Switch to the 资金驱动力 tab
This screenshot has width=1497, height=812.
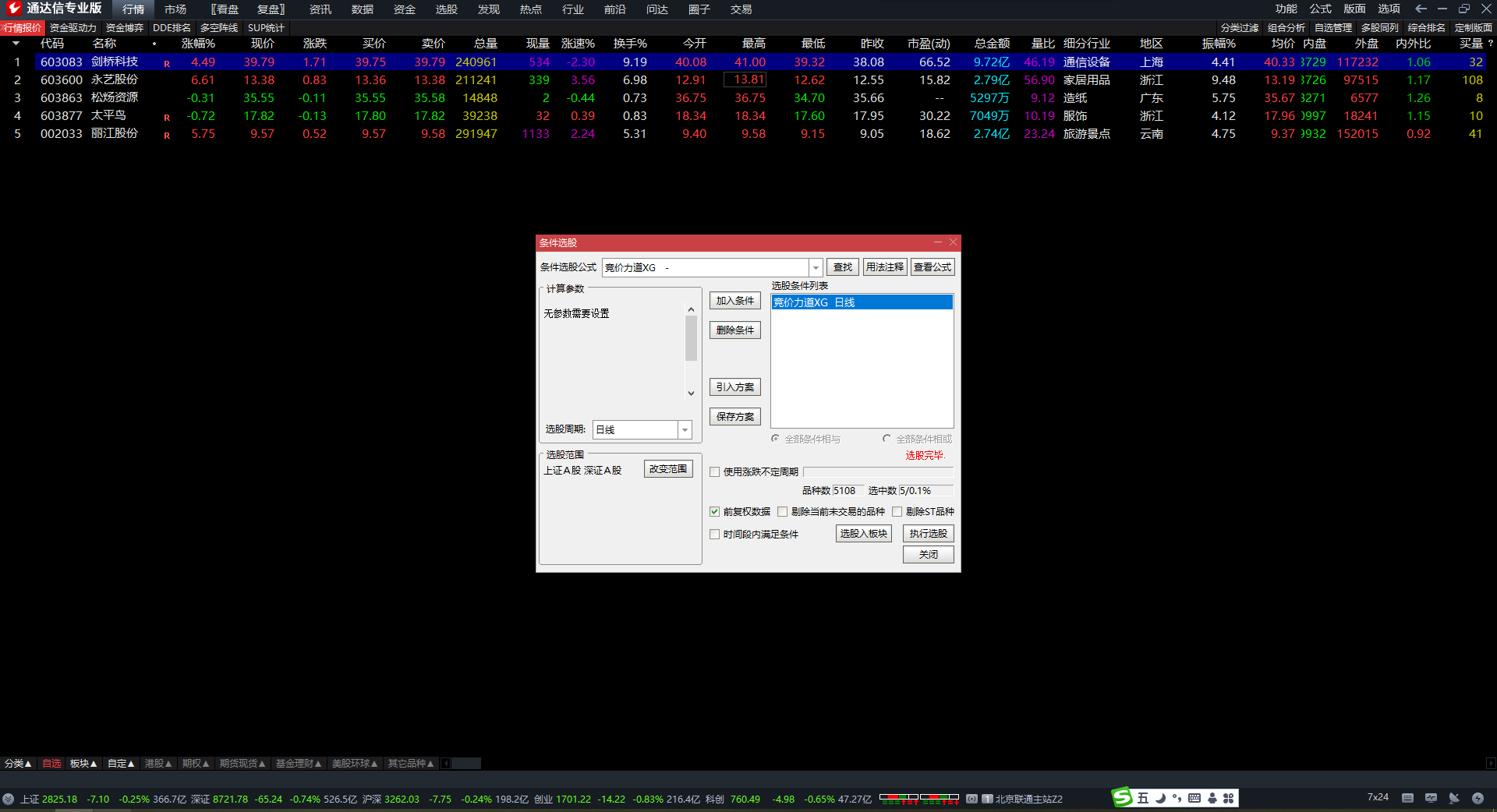(x=73, y=28)
